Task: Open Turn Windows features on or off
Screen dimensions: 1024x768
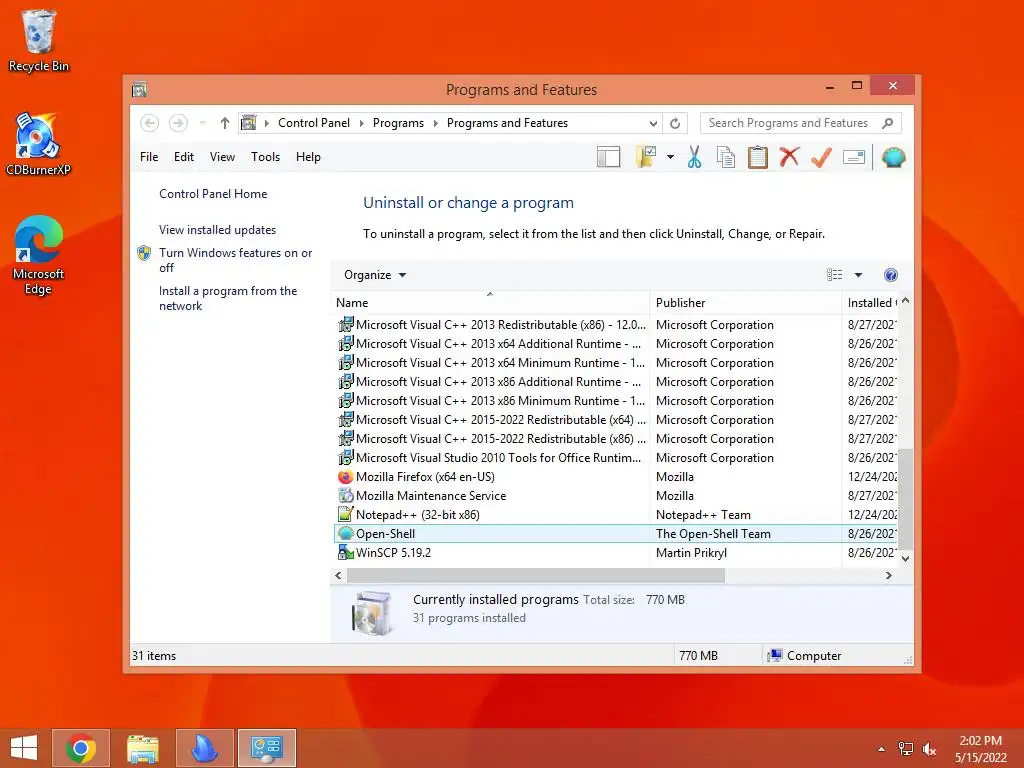Action: (235, 260)
